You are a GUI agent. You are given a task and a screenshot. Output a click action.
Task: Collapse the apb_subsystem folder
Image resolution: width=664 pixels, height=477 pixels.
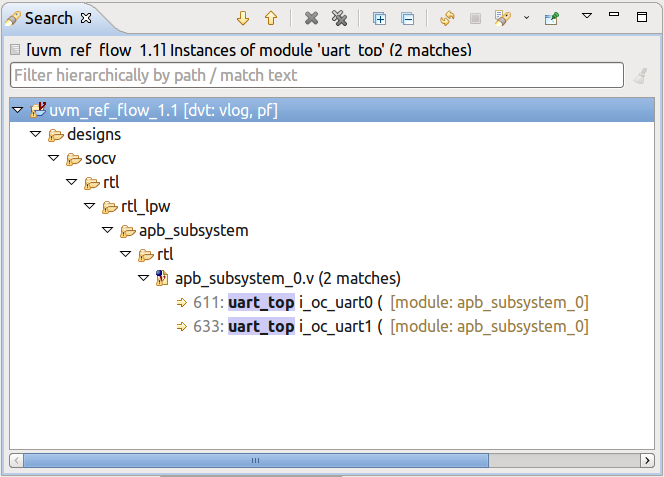tap(108, 230)
